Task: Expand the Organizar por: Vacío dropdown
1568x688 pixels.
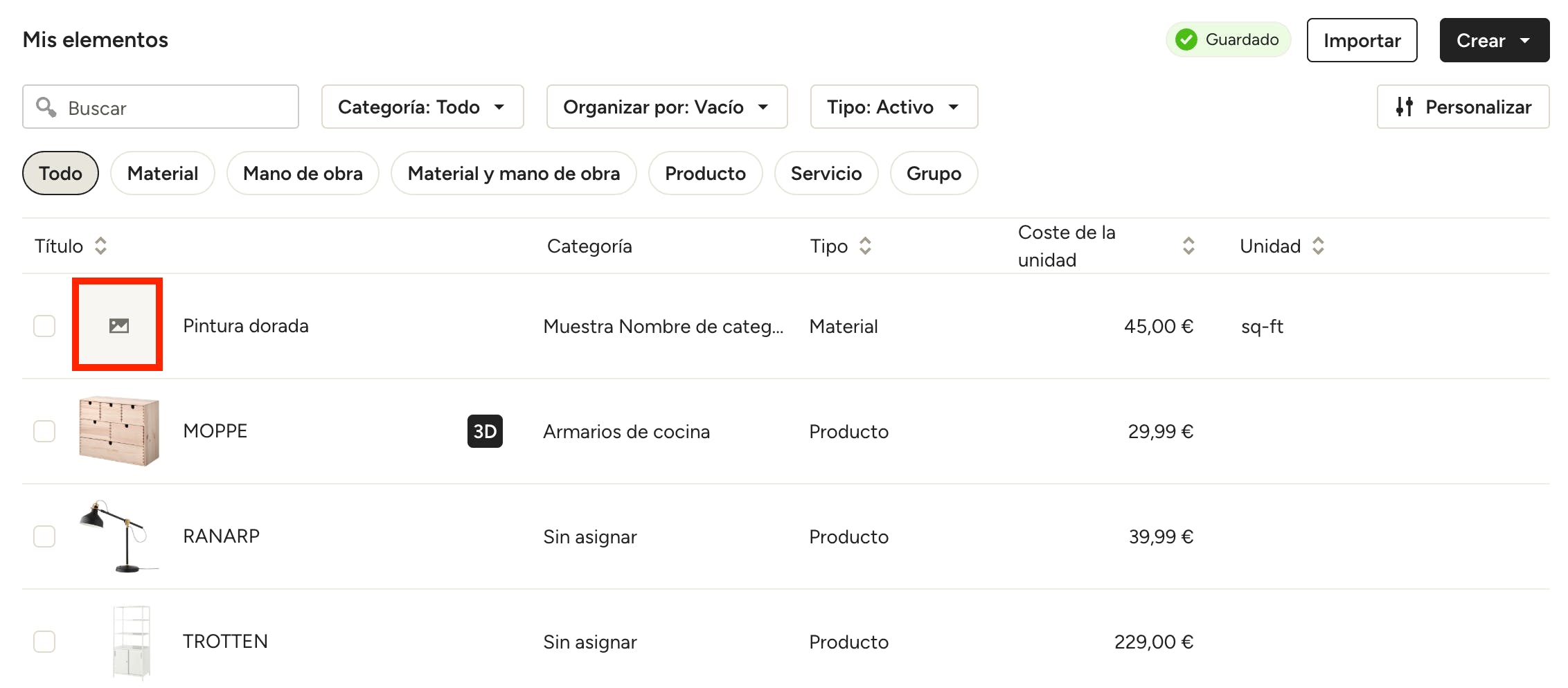Action: click(x=666, y=107)
